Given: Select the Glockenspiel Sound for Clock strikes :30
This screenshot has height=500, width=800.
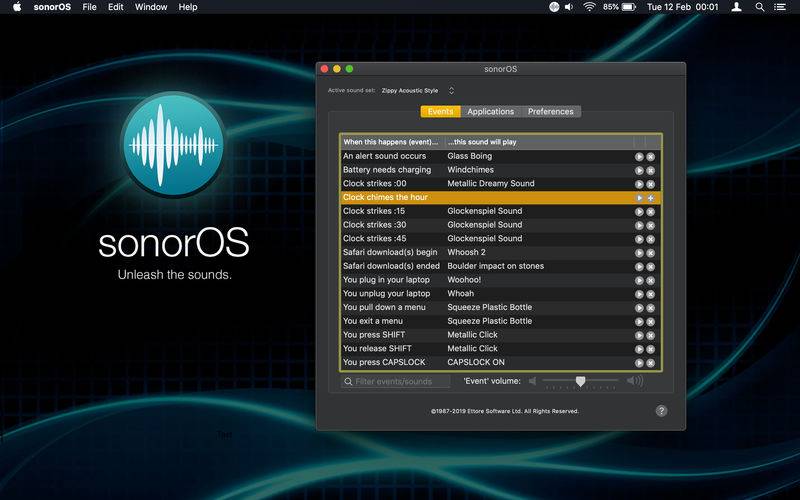Looking at the screenshot, I should (x=485, y=225).
